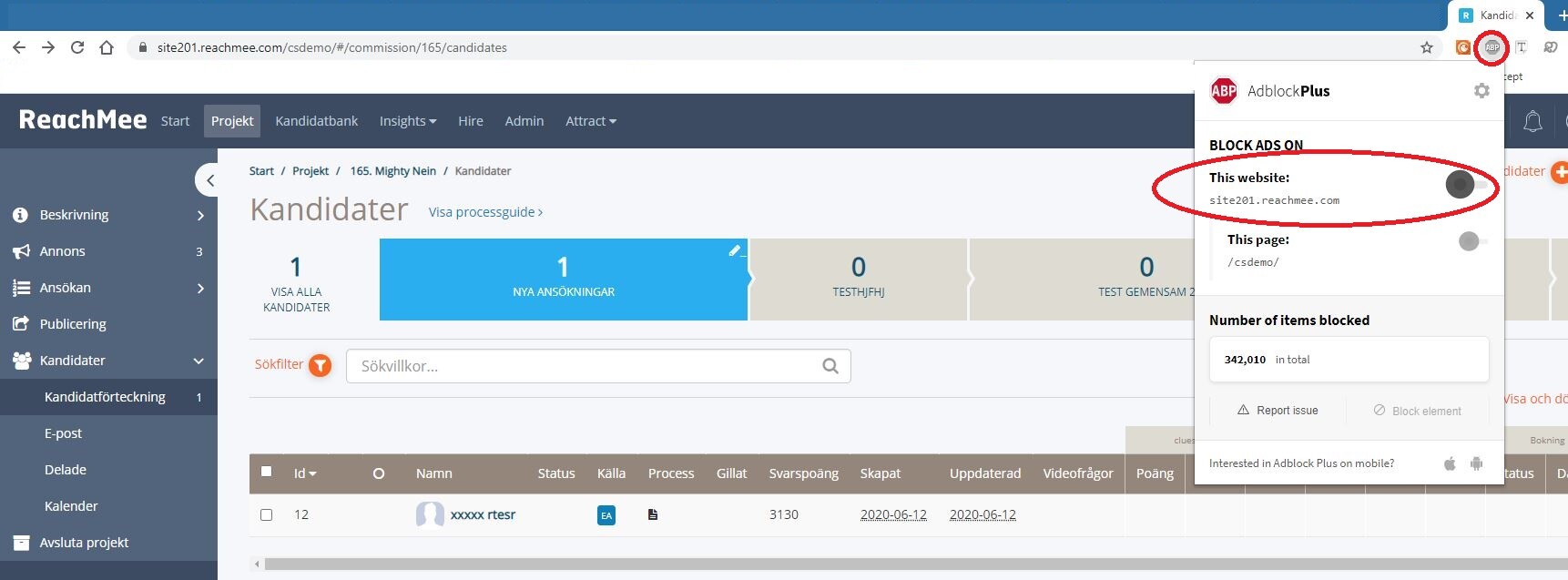Sort by the Svarspoäng column header
This screenshot has width=1568, height=580.
click(x=803, y=473)
